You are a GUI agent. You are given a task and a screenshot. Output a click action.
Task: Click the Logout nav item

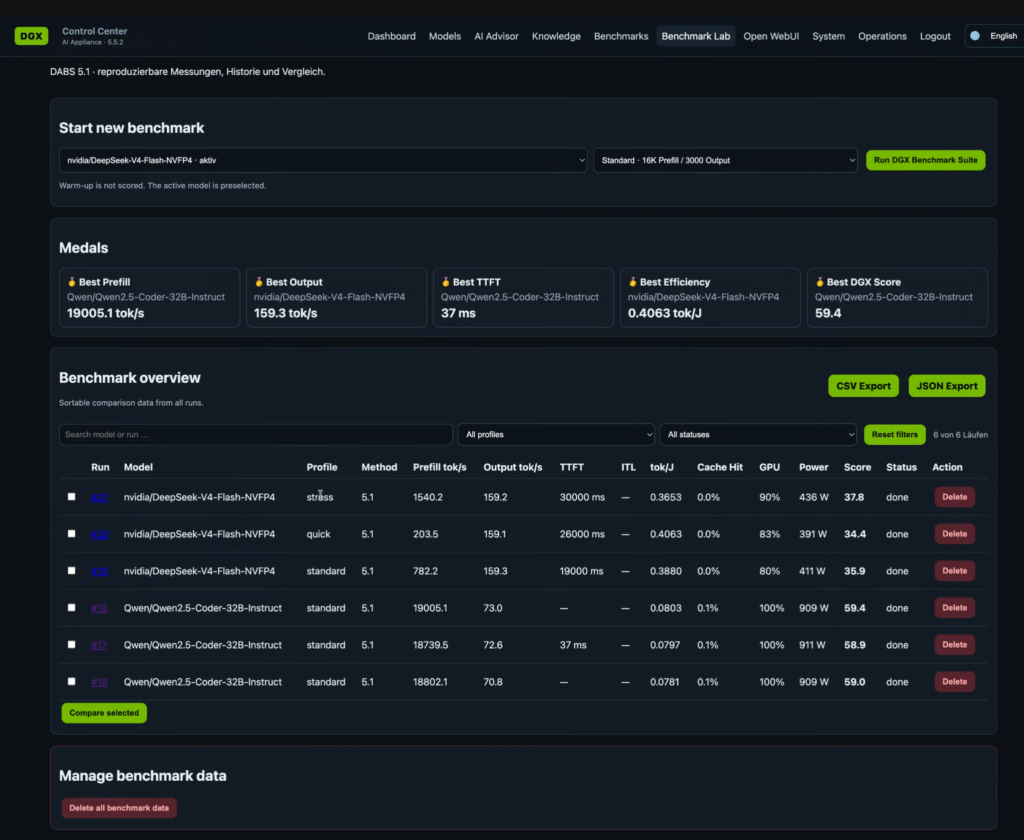coord(935,36)
